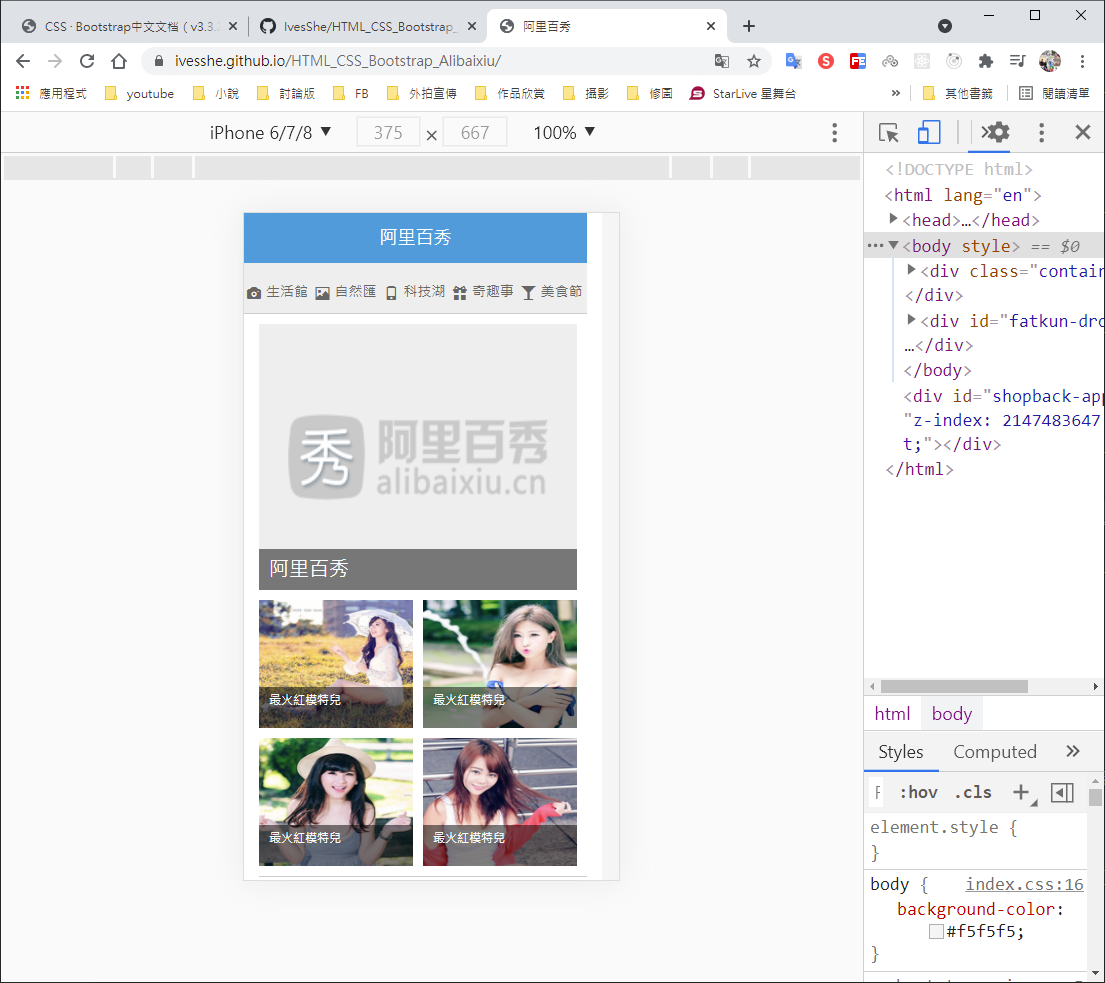Close the DevTools panel
This screenshot has width=1105, height=983.
(1083, 132)
